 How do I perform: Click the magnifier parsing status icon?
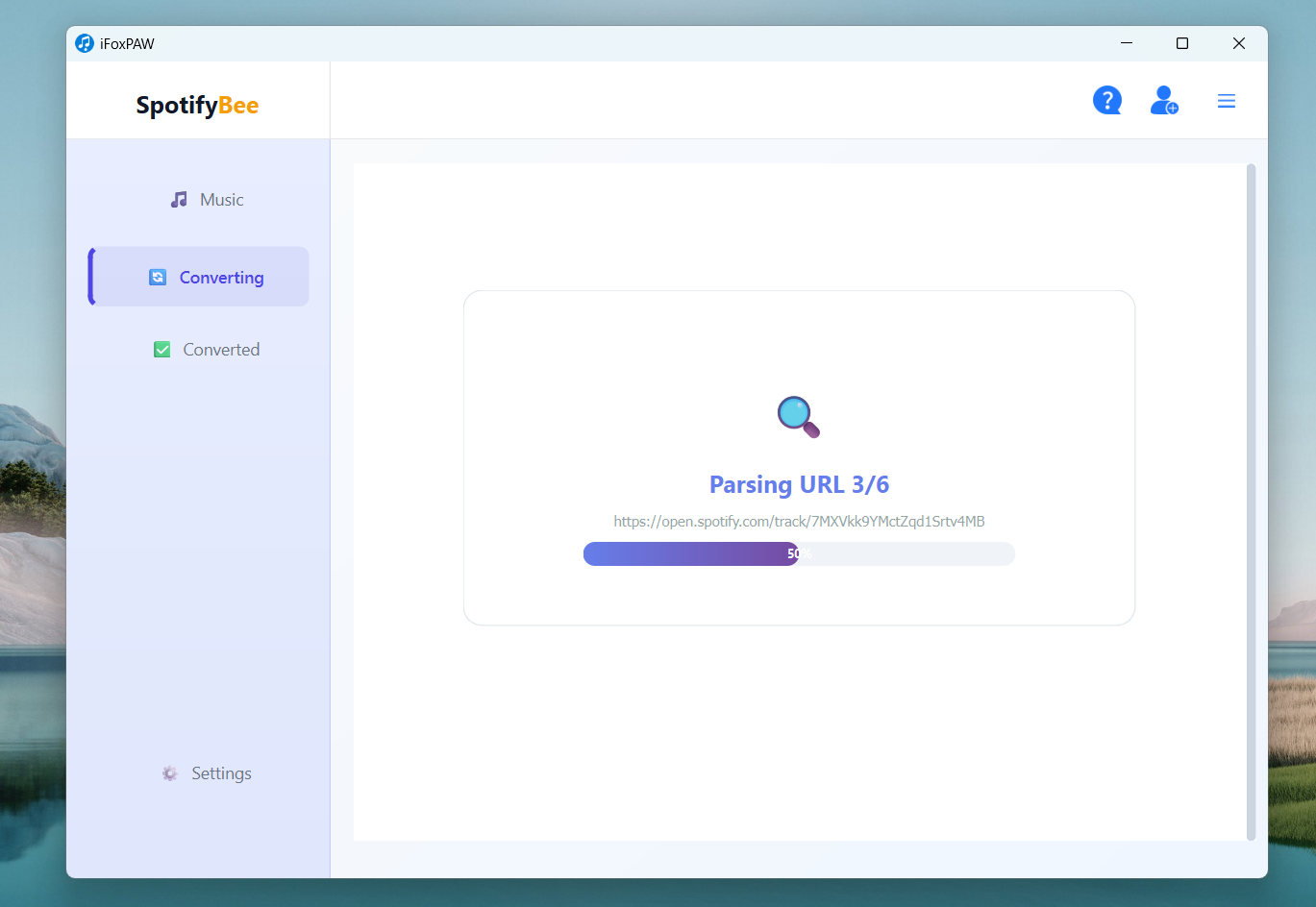(798, 416)
